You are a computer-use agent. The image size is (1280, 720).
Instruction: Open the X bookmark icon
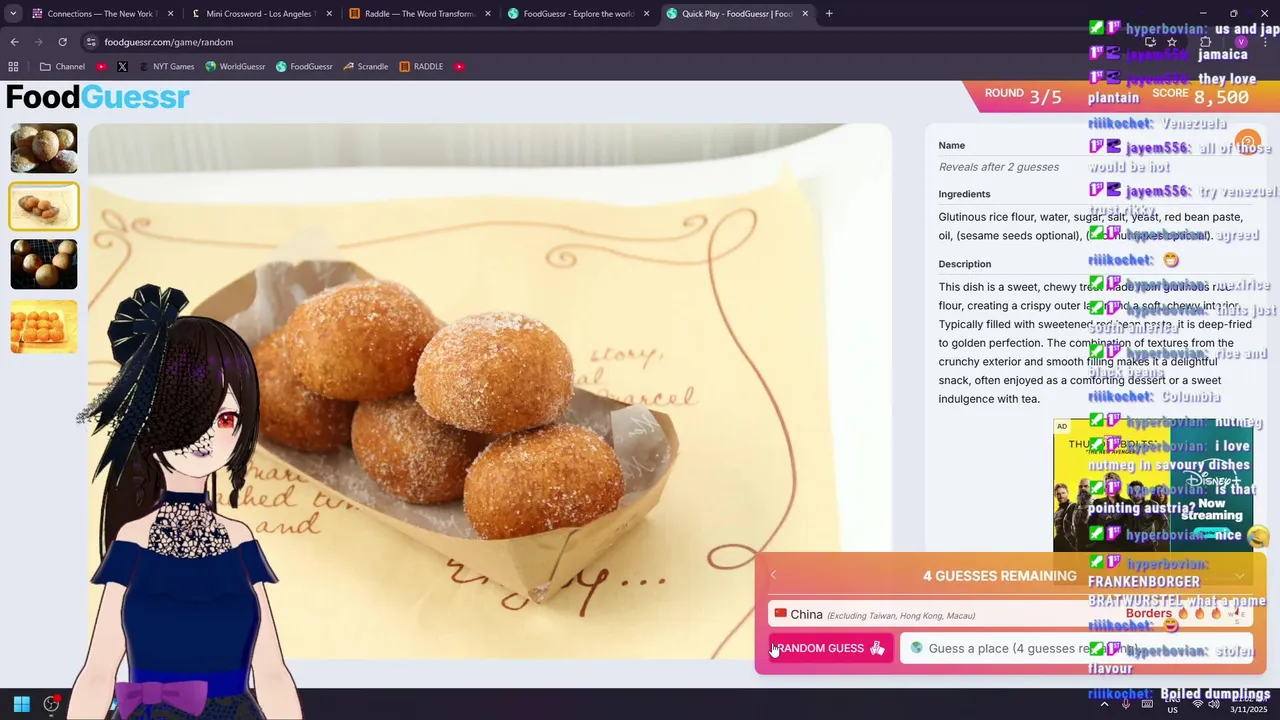[122, 67]
